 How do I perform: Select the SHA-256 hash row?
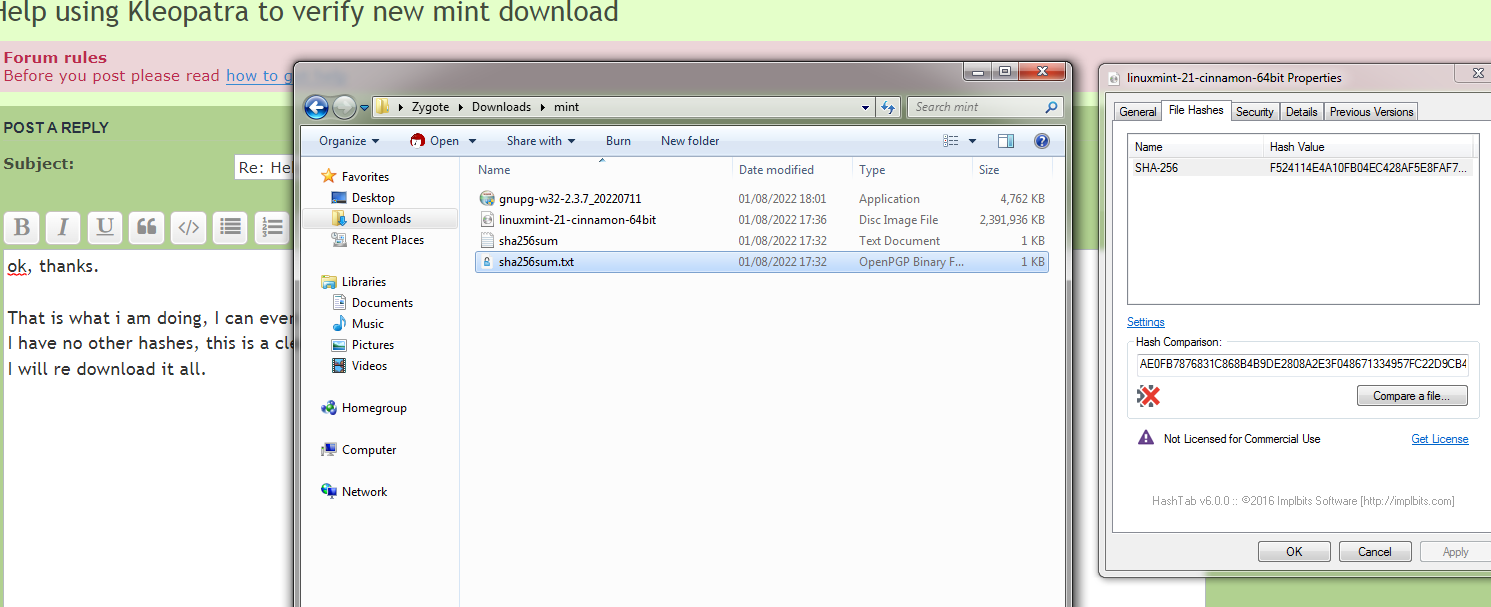pyautogui.click(x=1303, y=168)
